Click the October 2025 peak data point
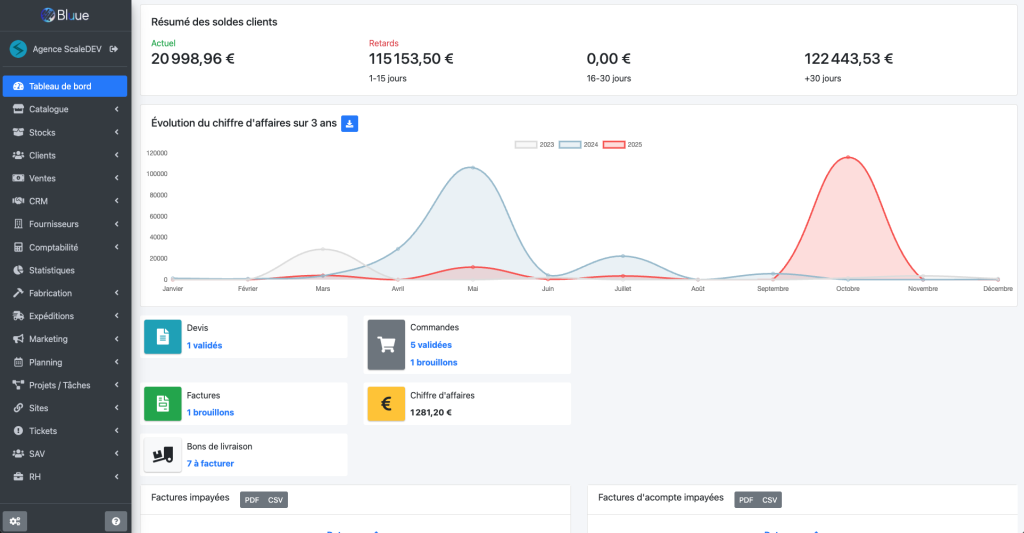 [x=848, y=157]
